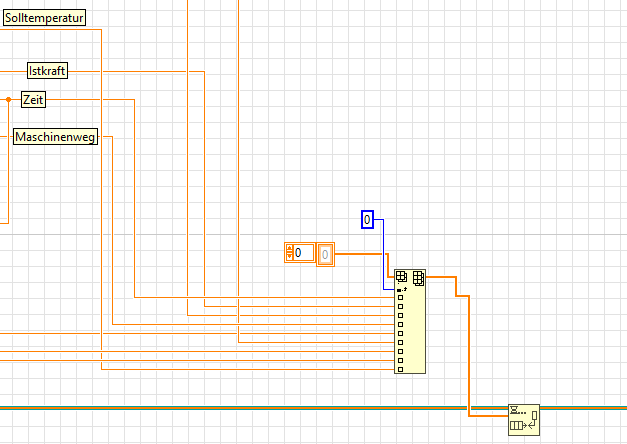Click the blue integer constant 0
Viewport: 627px width, 444px height.
pyautogui.click(x=367, y=220)
